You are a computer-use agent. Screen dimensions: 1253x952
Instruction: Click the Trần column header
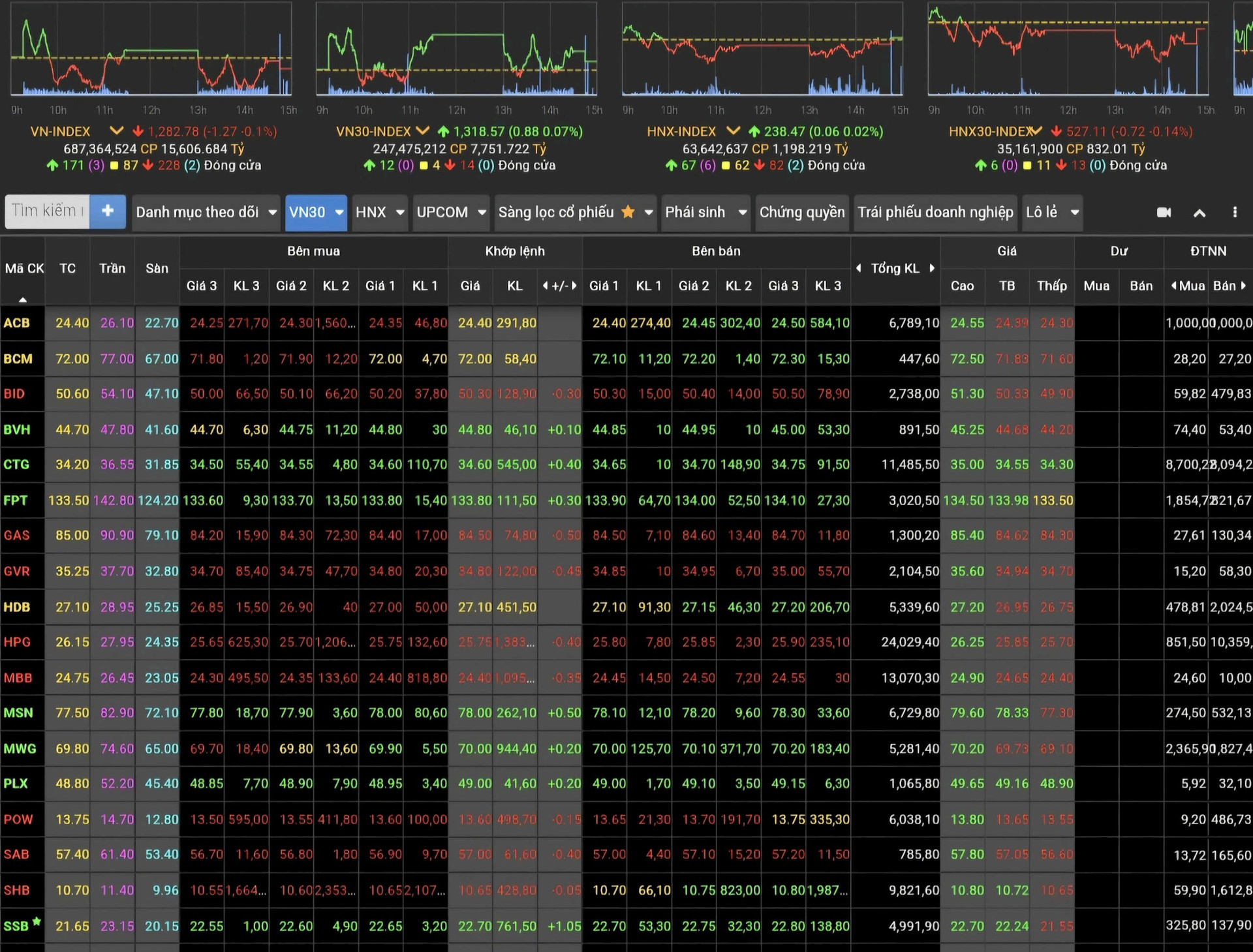coord(112,269)
